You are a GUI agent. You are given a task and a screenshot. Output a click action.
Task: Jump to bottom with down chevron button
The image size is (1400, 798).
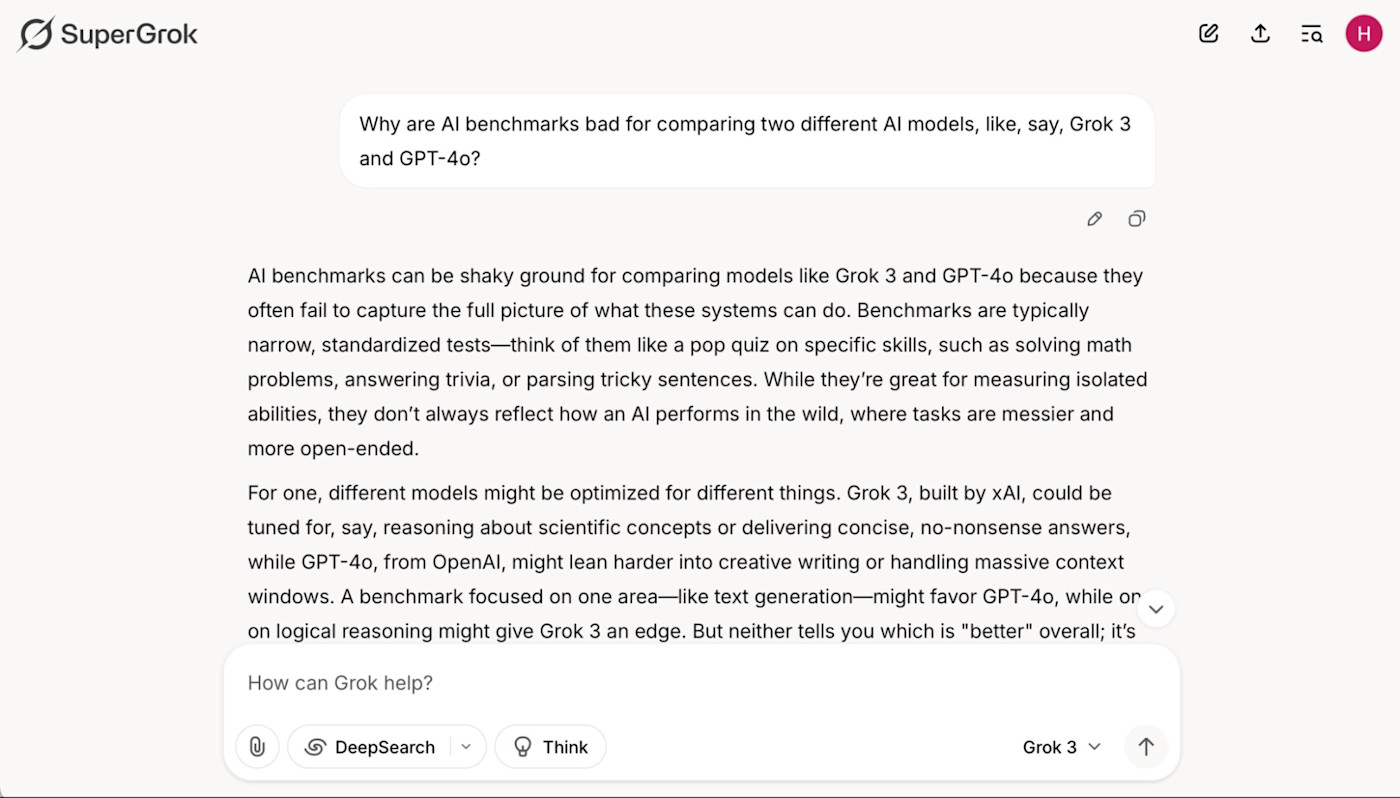click(1156, 609)
